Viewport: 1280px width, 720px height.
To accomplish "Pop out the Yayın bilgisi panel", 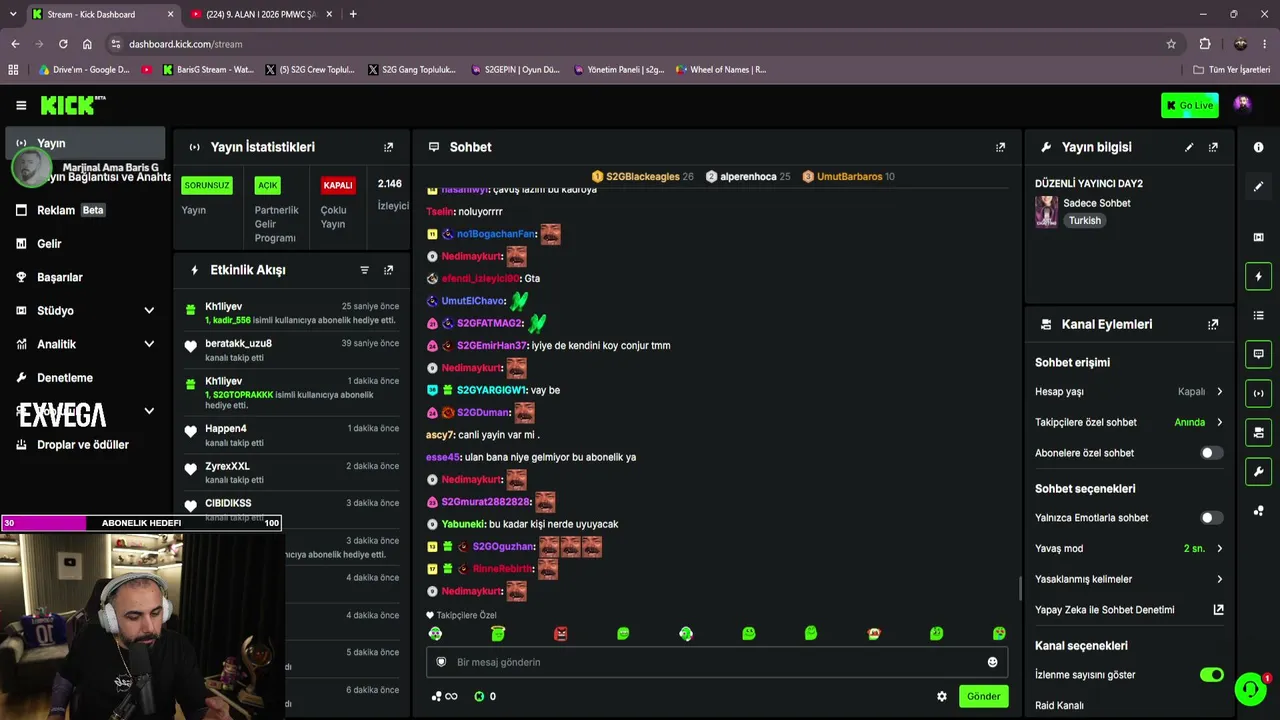I will [x=1213, y=147].
